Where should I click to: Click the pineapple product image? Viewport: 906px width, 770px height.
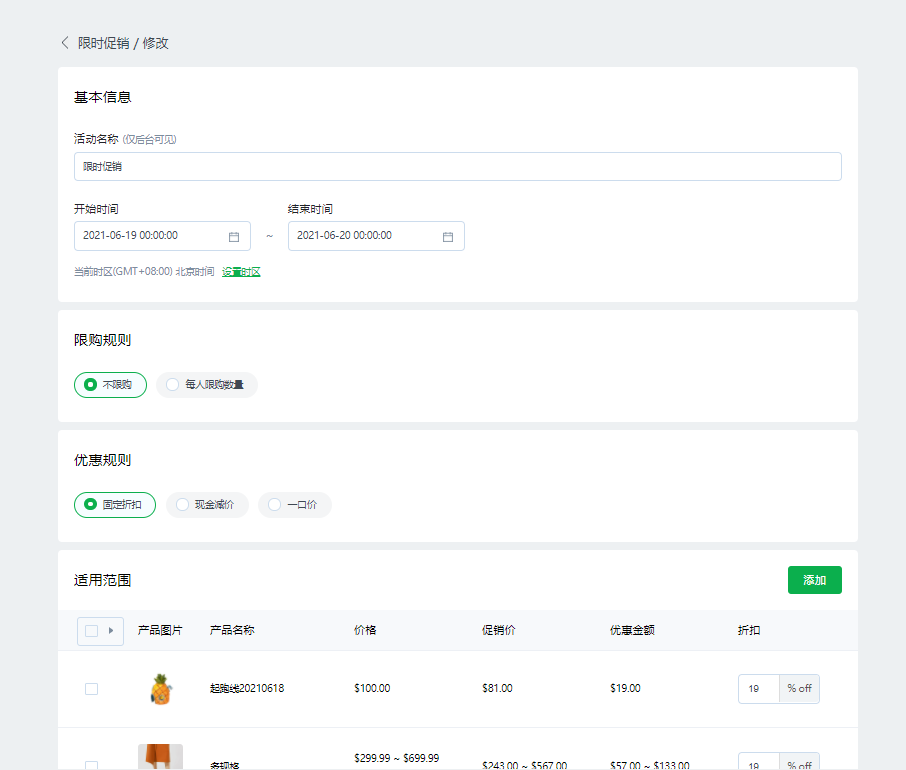[x=160, y=689]
